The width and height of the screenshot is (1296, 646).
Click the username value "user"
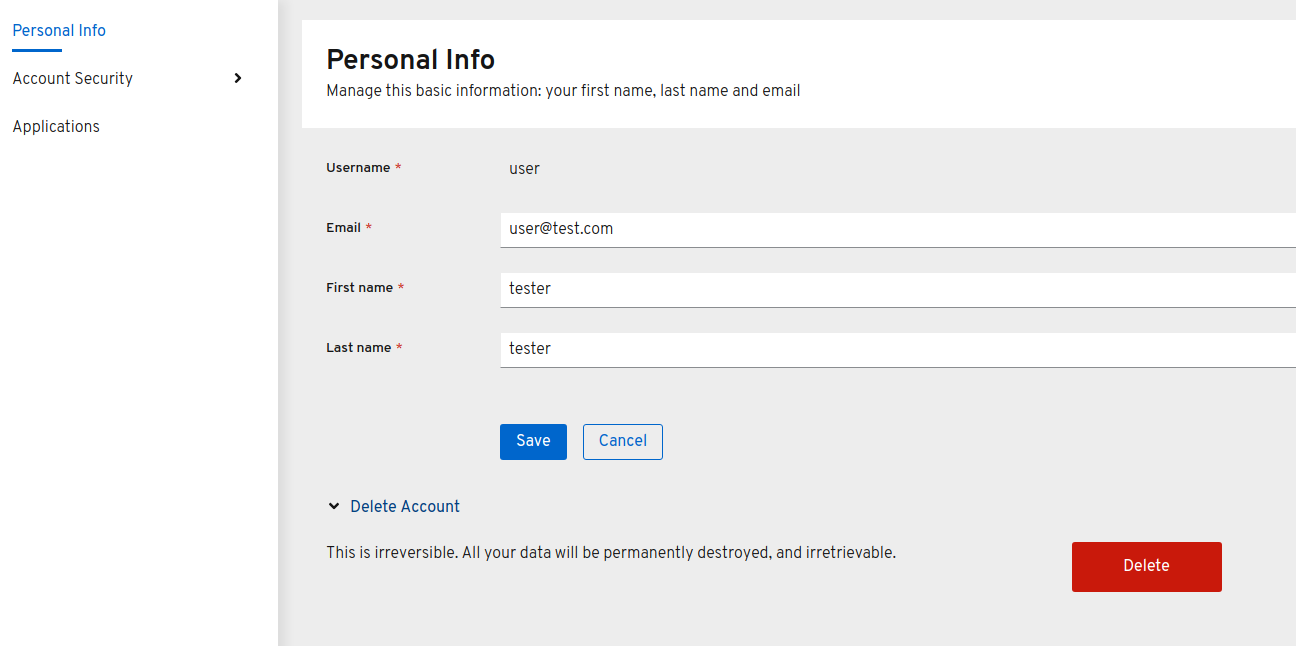(x=524, y=168)
